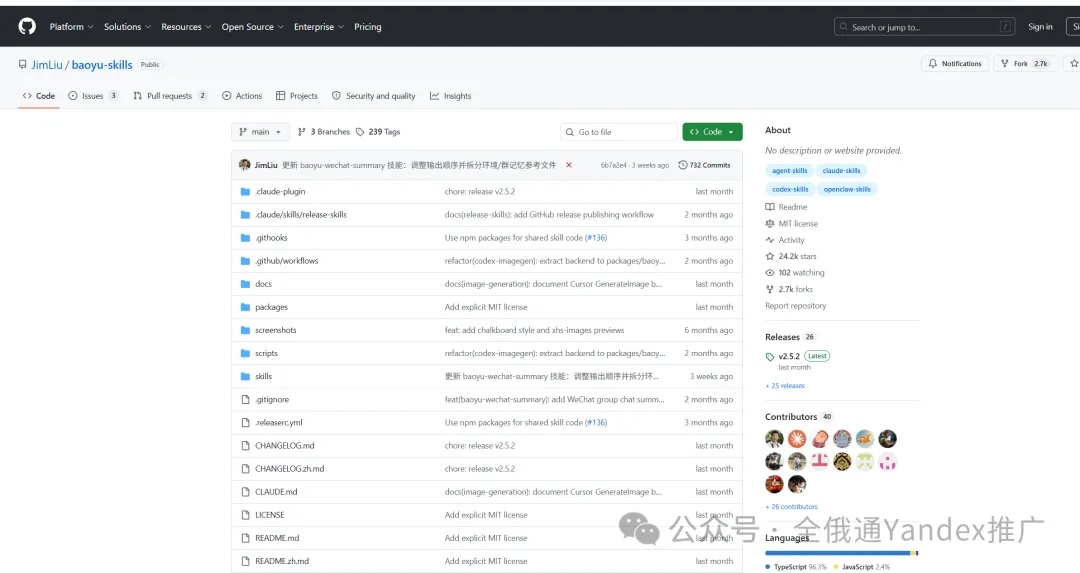
Task: Open the README.md file
Action: 277,538
